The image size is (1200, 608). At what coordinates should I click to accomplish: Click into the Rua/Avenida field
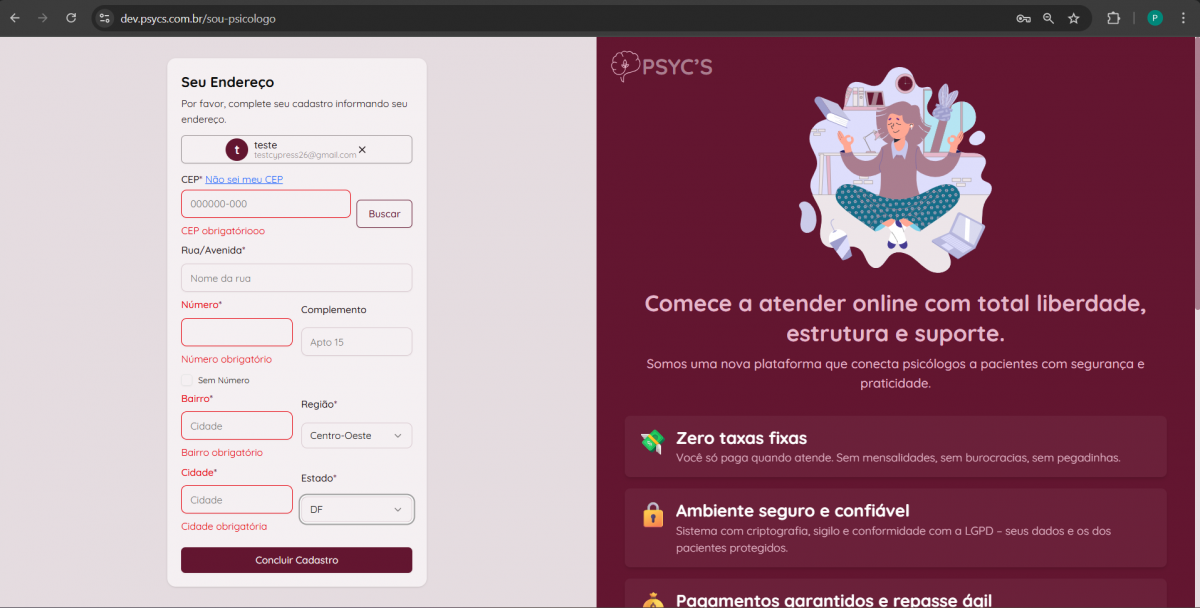click(x=296, y=278)
